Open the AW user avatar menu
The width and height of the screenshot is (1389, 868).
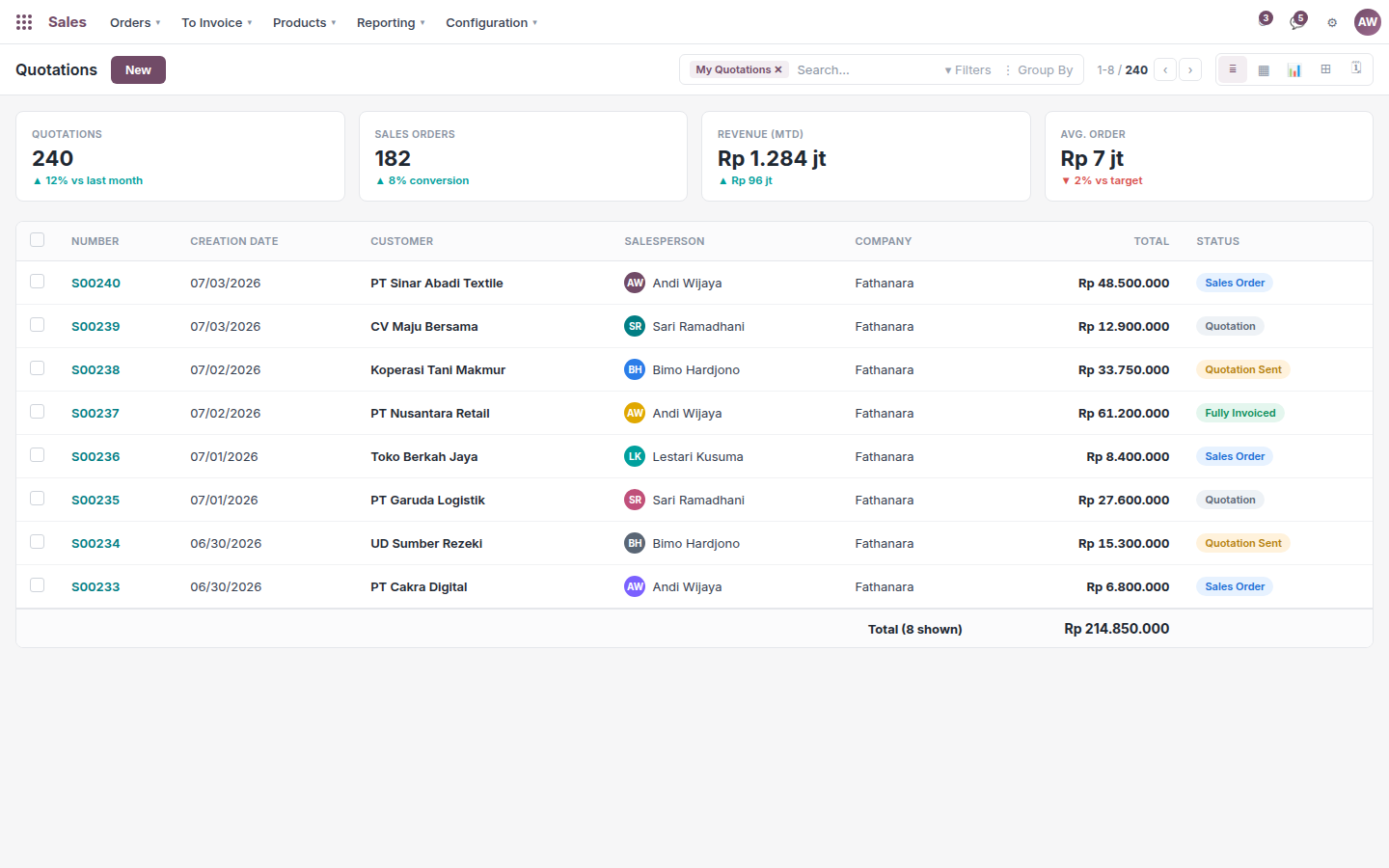1368,22
